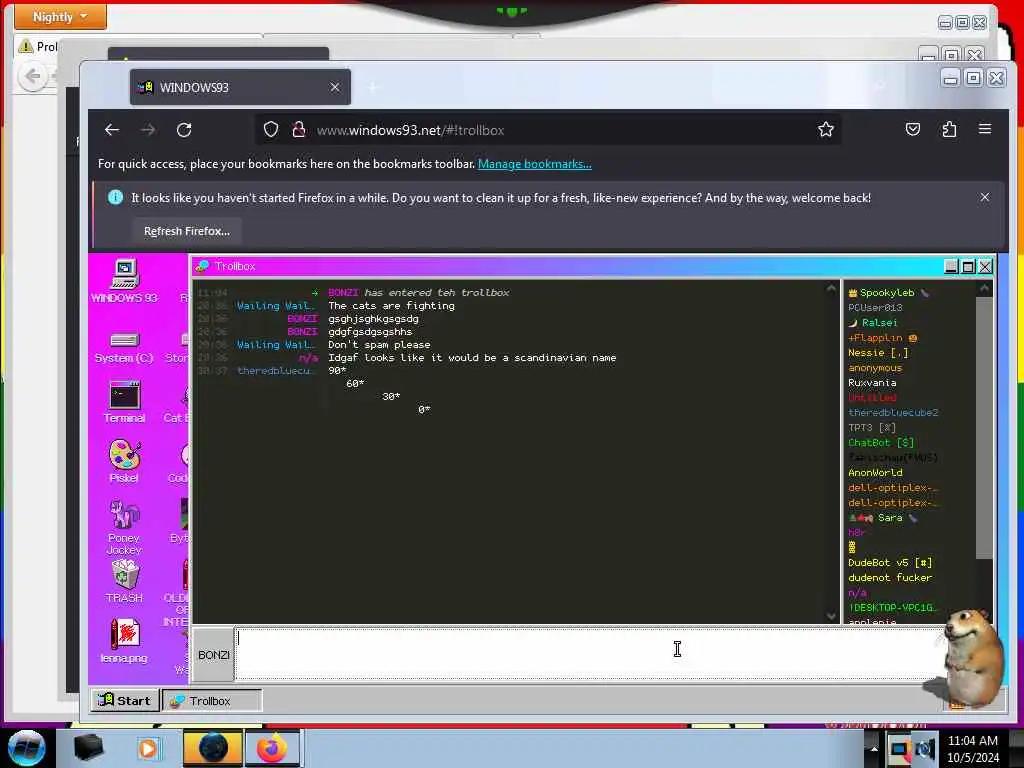Click the chat scroll down arrow
This screenshot has height=768, width=1024.
point(831,616)
